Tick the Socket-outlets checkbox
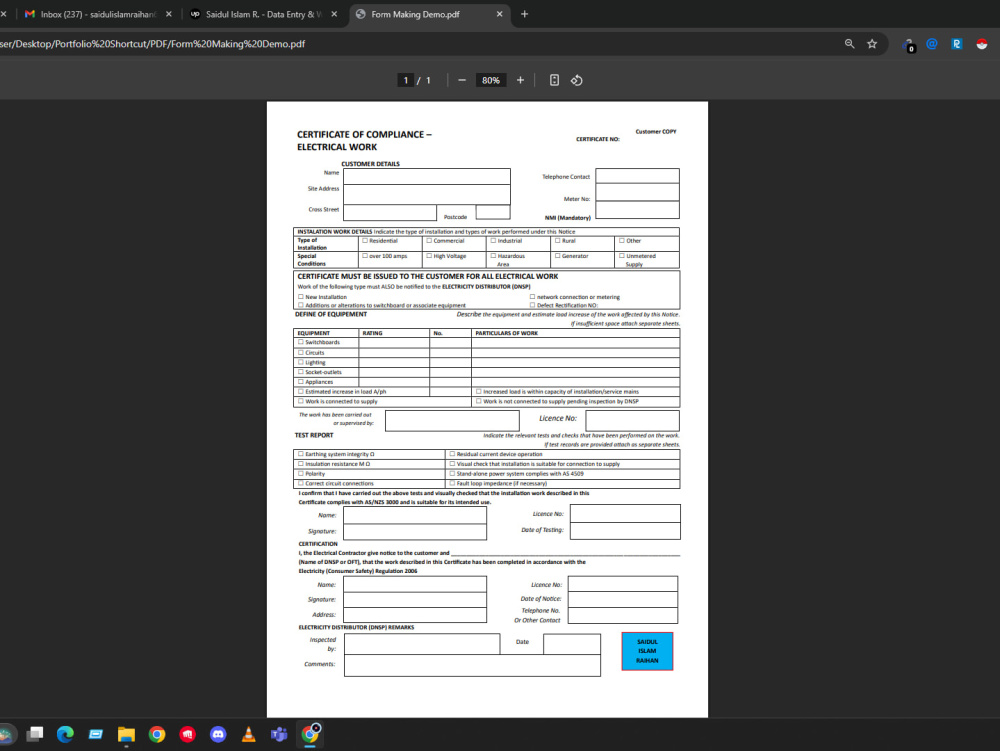1000x751 pixels. (301, 372)
